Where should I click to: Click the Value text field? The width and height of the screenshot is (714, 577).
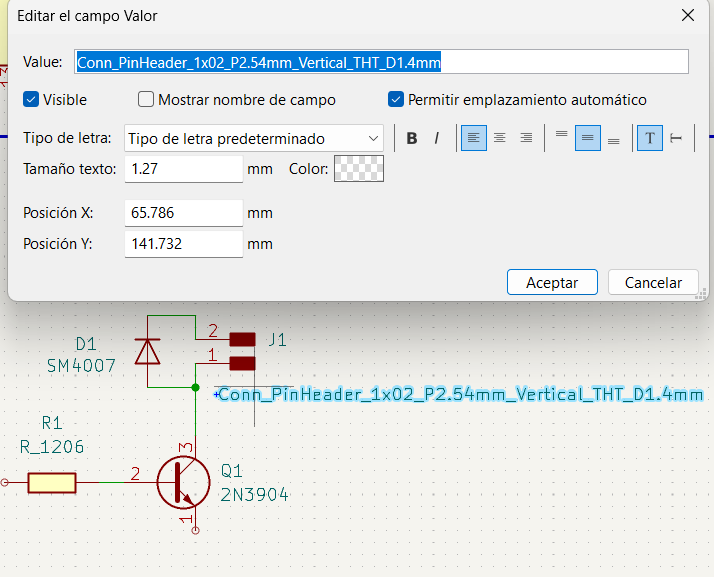(381, 61)
